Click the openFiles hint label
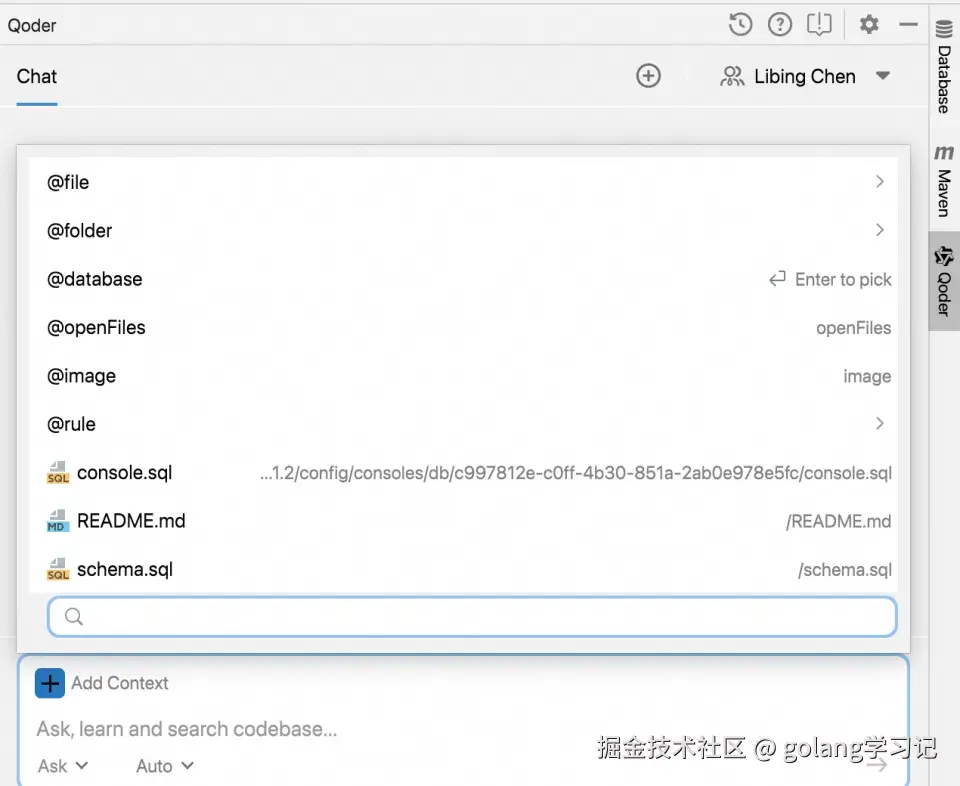Viewport: 960px width, 786px height. coord(853,328)
